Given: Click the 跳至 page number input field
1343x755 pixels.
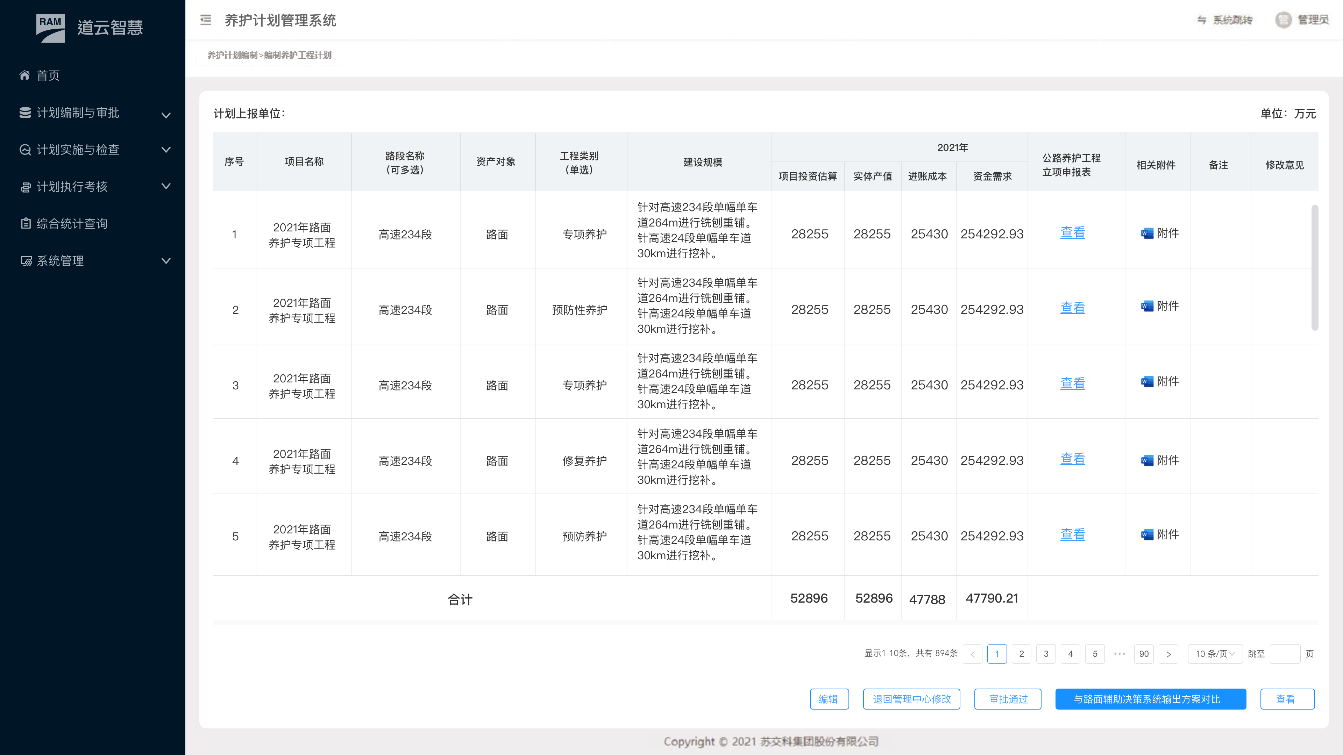Looking at the screenshot, I should (1284, 654).
